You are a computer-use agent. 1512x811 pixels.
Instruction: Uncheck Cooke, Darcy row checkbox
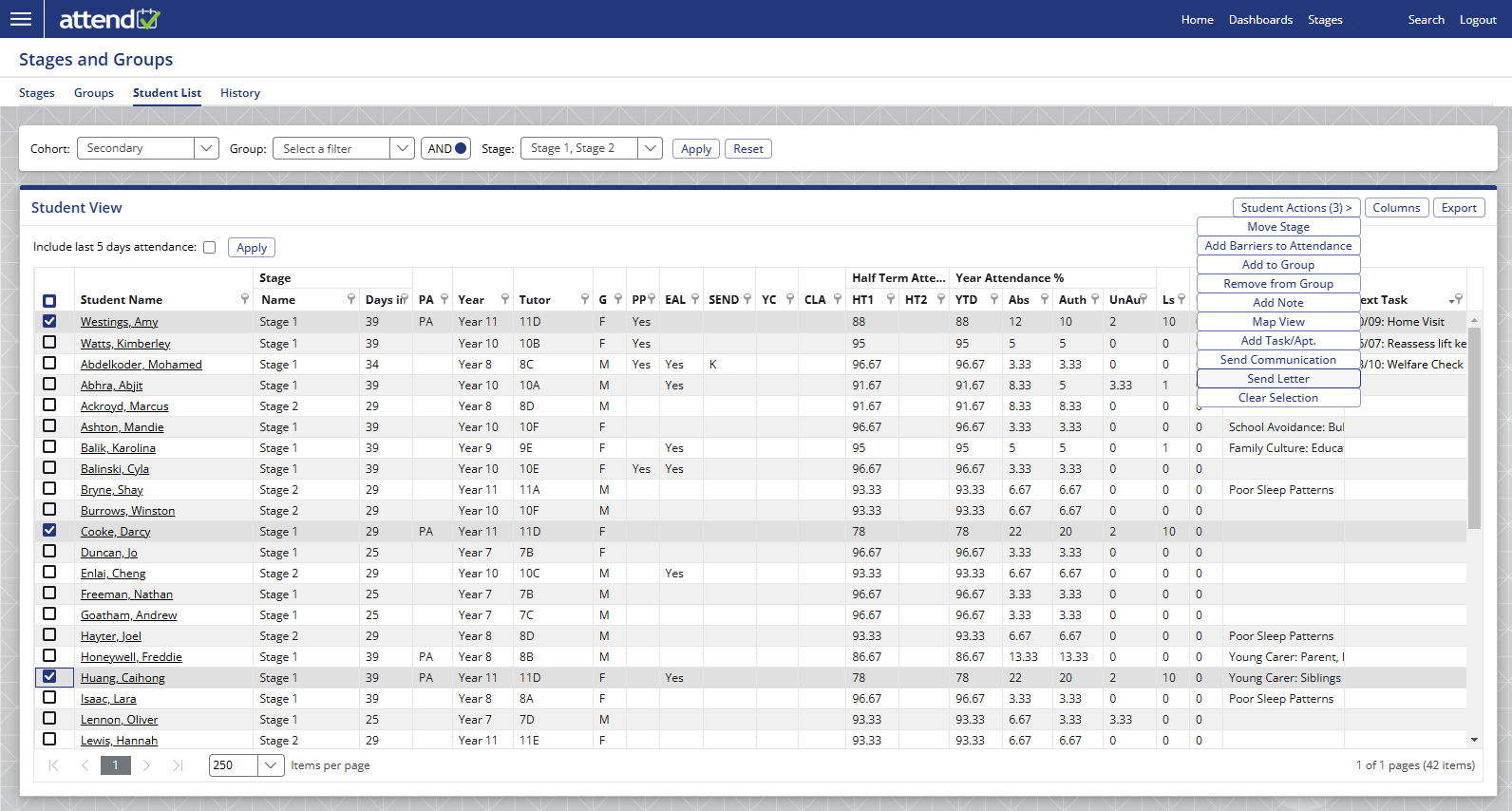(x=49, y=530)
